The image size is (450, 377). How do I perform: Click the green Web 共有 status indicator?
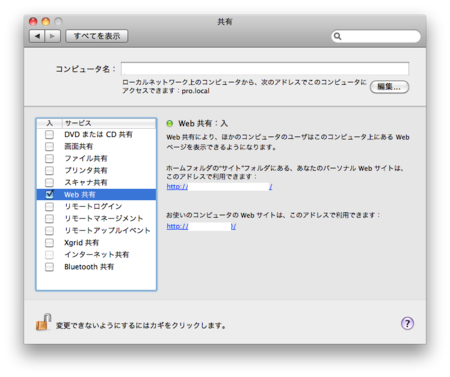[170, 123]
